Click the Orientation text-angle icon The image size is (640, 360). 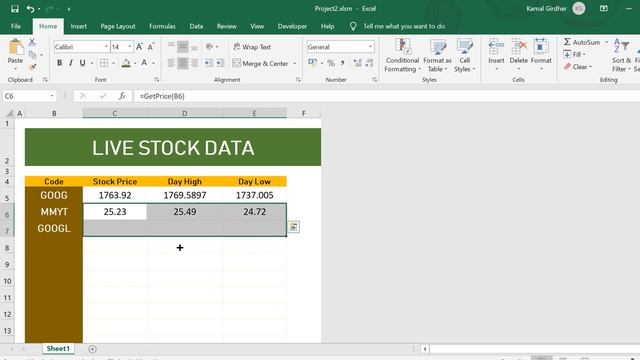click(x=209, y=47)
